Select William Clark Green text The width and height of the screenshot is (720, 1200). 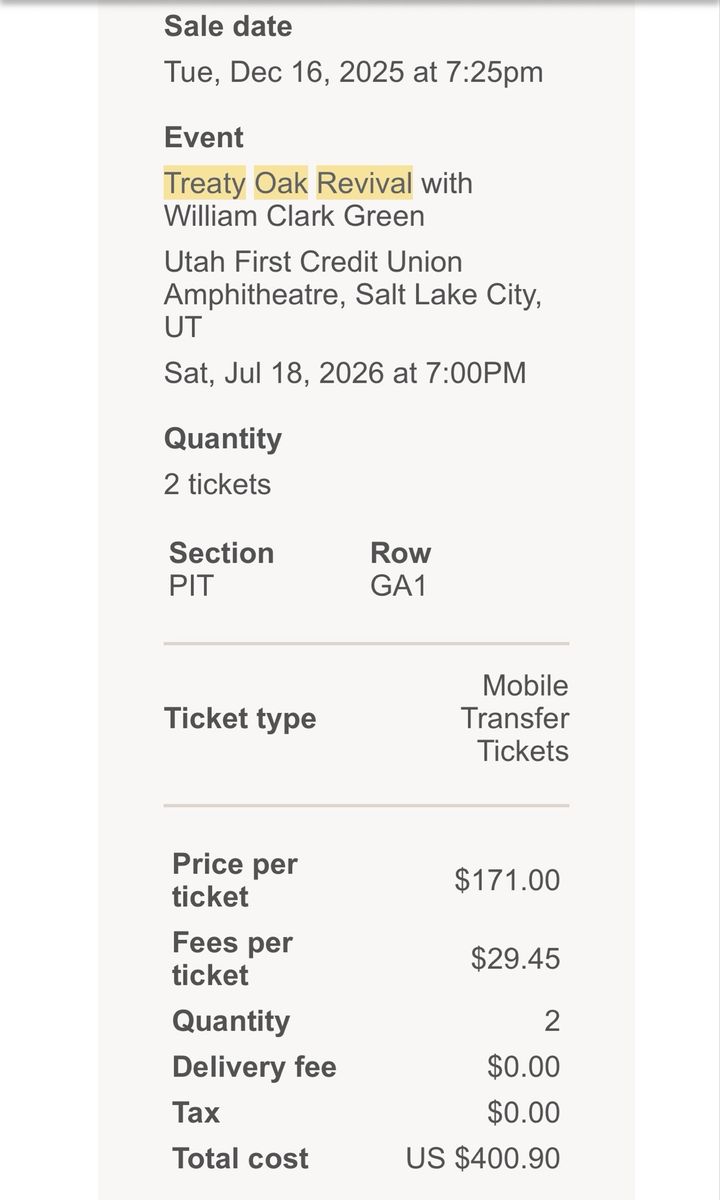[x=294, y=216]
